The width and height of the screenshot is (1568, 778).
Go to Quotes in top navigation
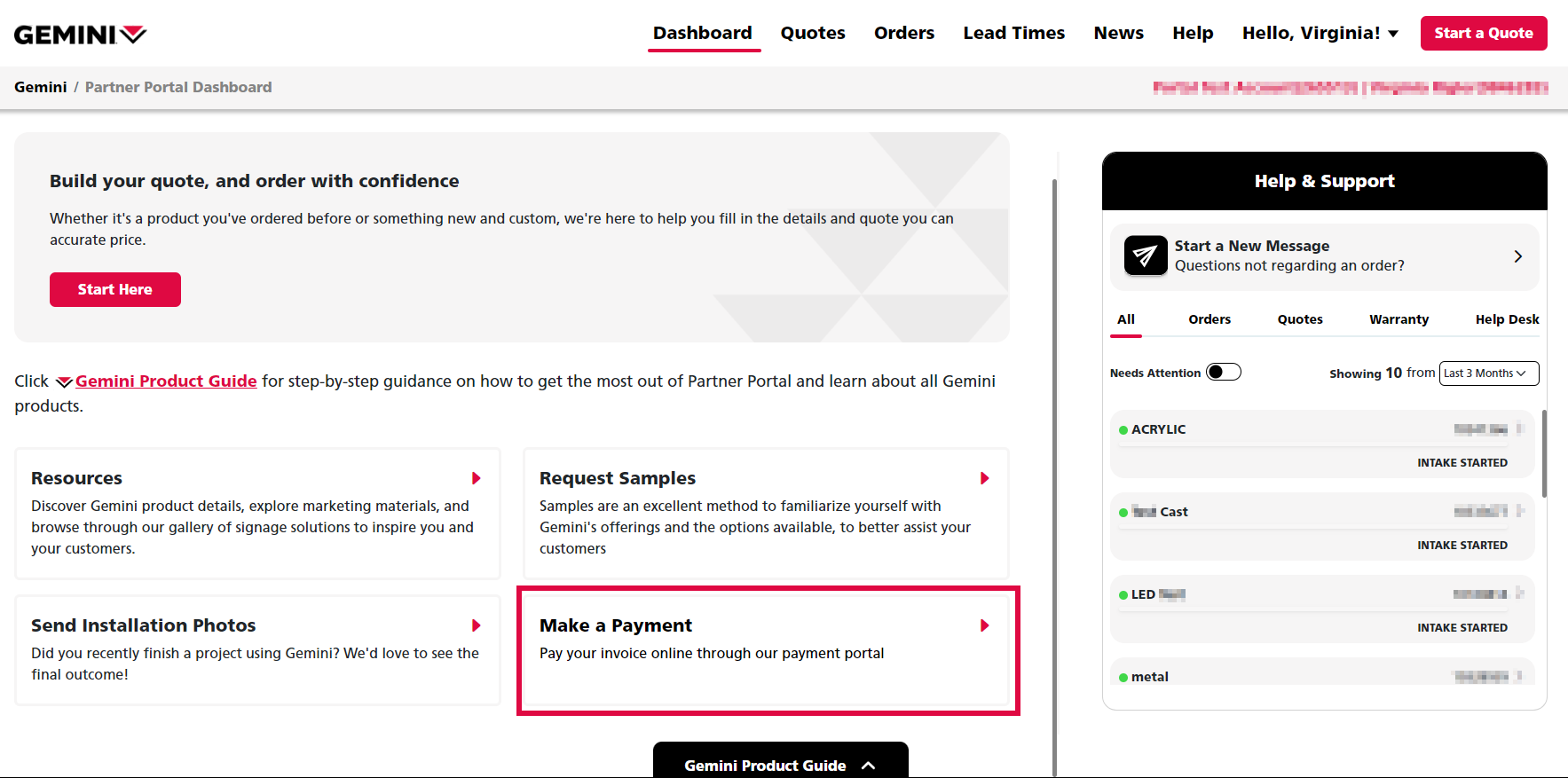pos(813,33)
